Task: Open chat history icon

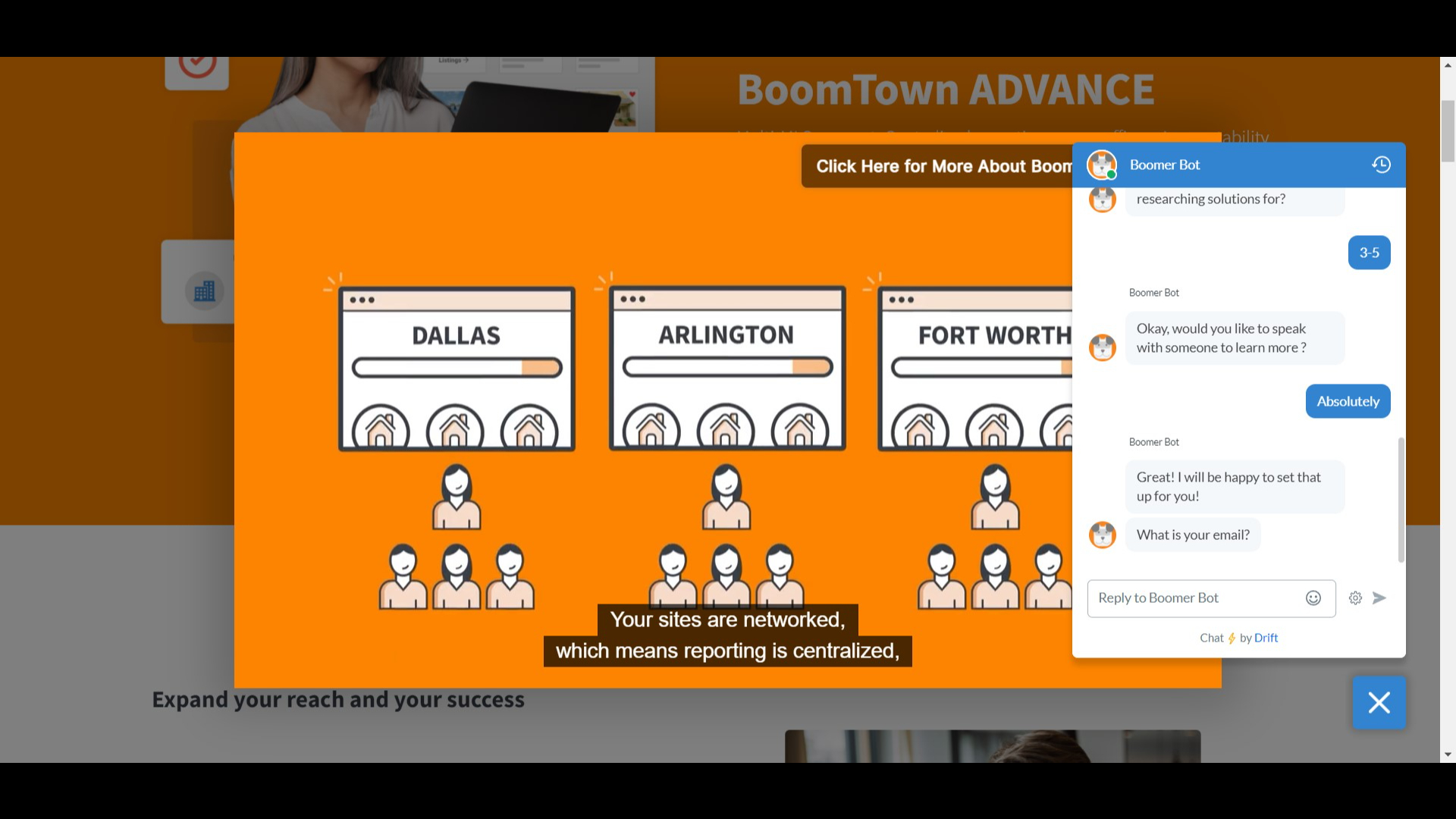Action: 1381,164
